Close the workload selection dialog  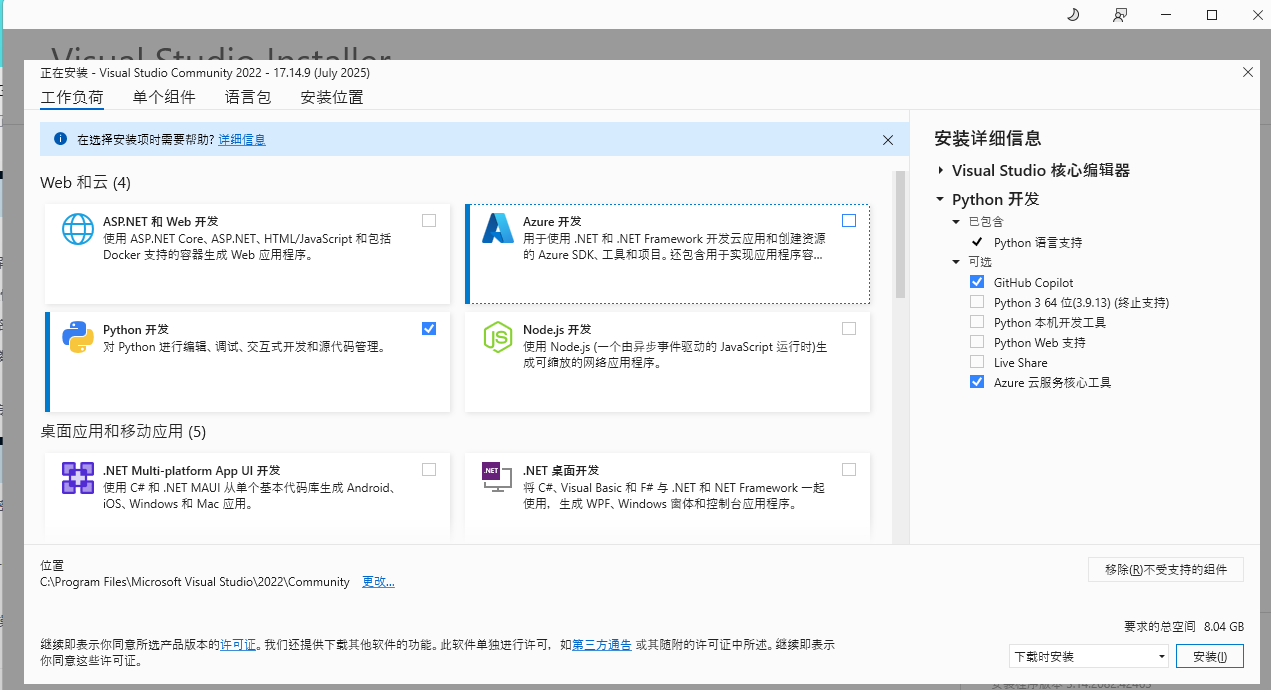(1247, 72)
